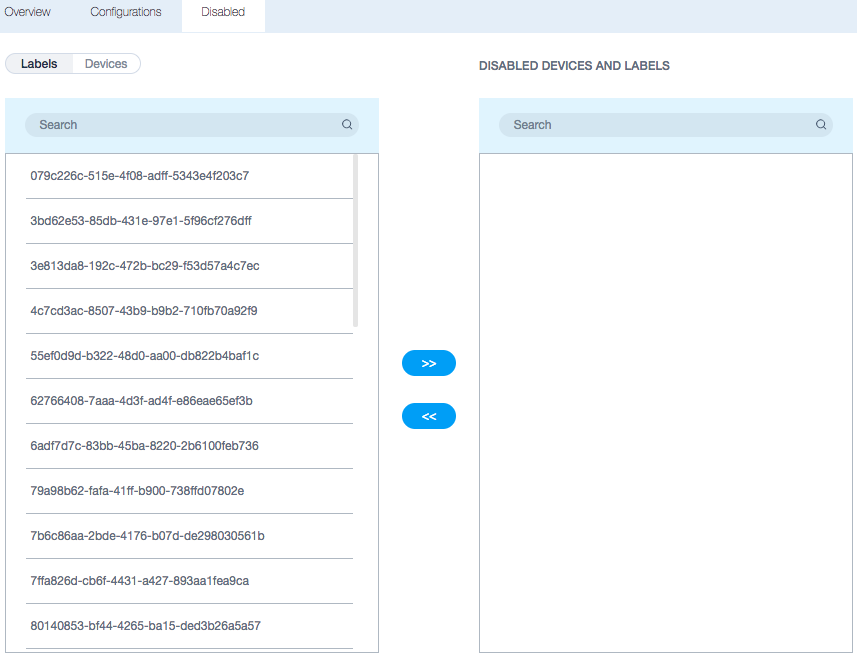857x659 pixels.
Task: Select label 55ef0d9d-b322-48d0-aa00-db822b4baf1c
Action: pyautogui.click(x=145, y=356)
